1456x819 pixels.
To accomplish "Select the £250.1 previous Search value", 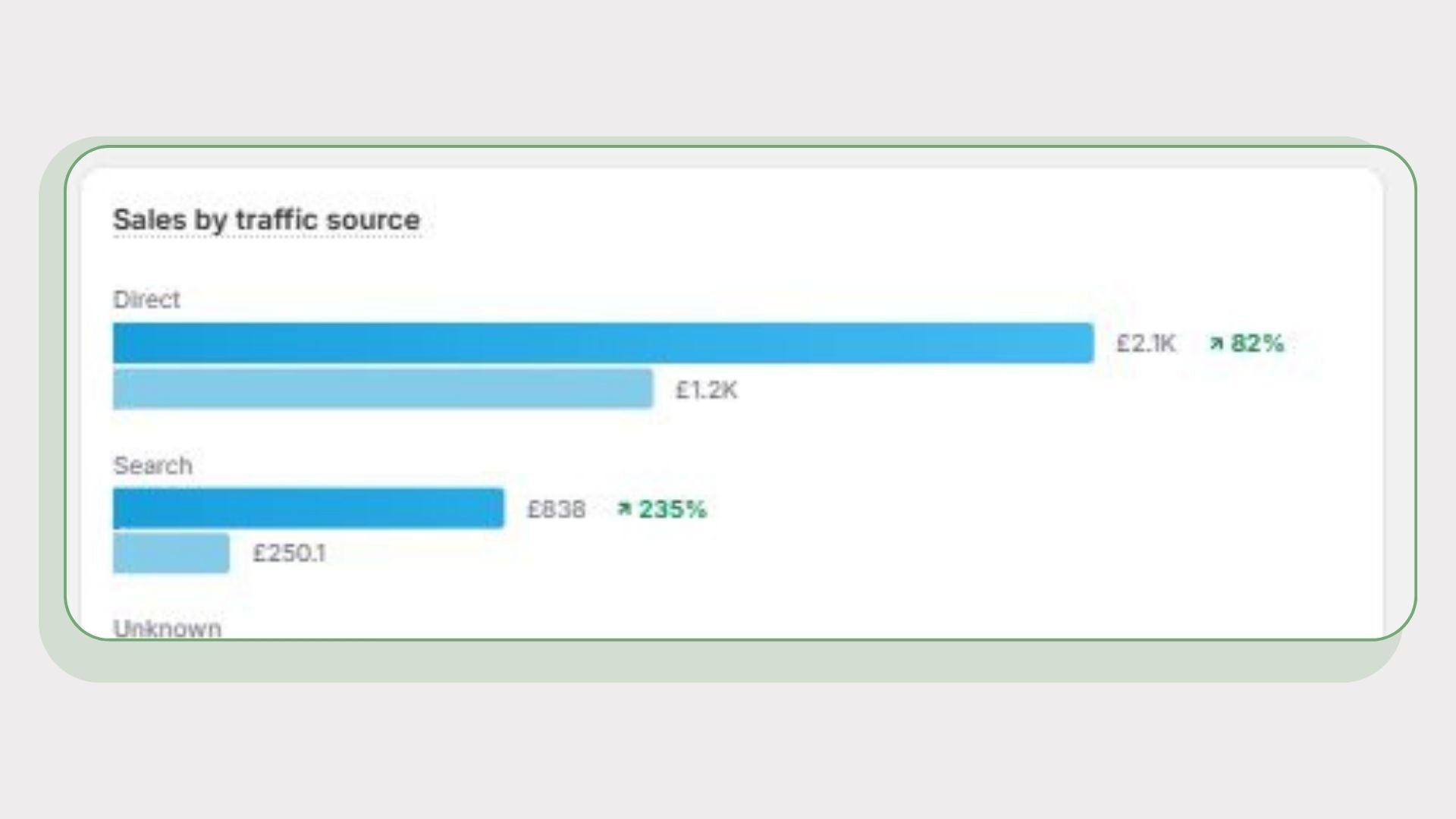I will 289,553.
